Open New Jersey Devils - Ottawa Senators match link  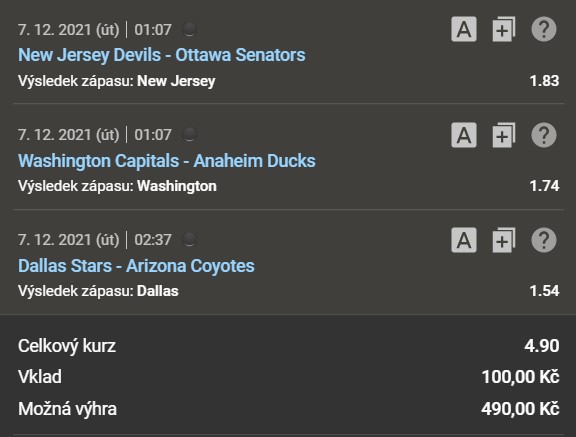coord(162,55)
